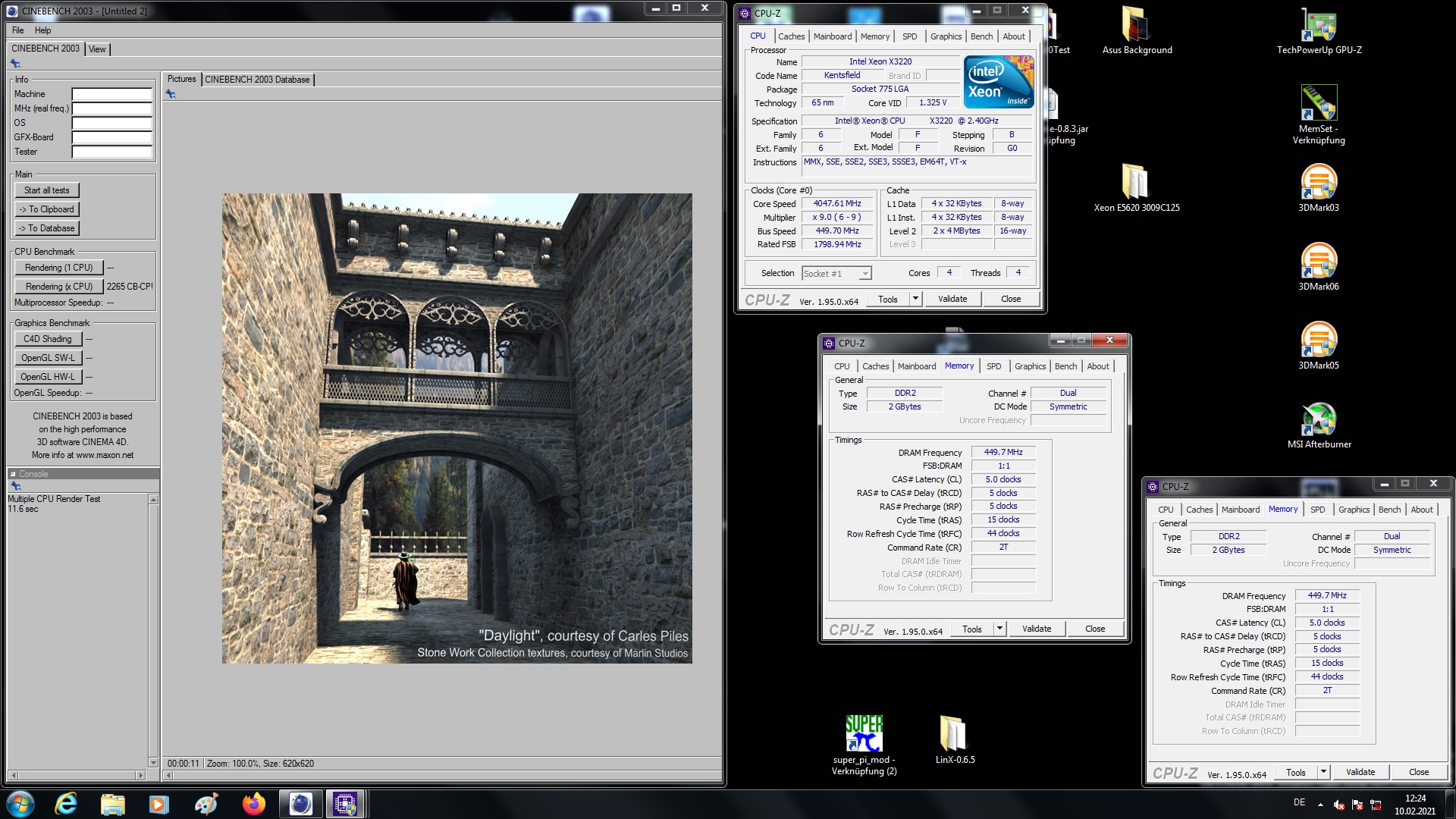Click Tools button in top CPU-Z window
The image size is (1456, 819).
click(888, 299)
